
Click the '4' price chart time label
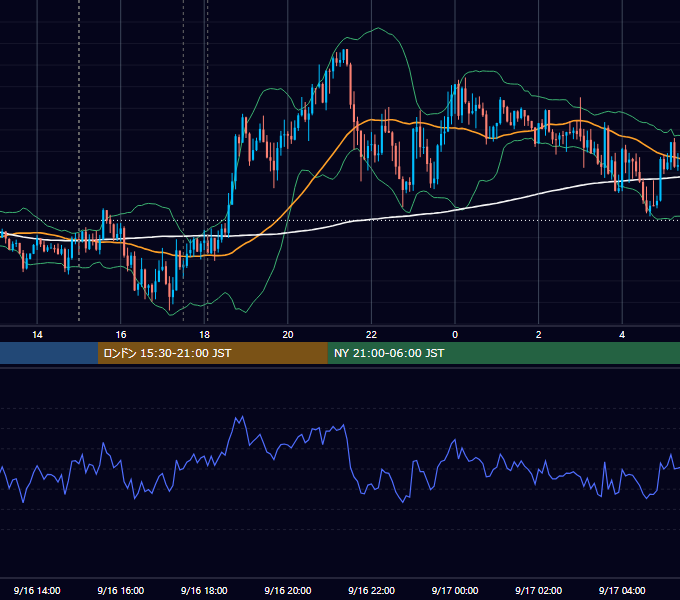tap(622, 335)
